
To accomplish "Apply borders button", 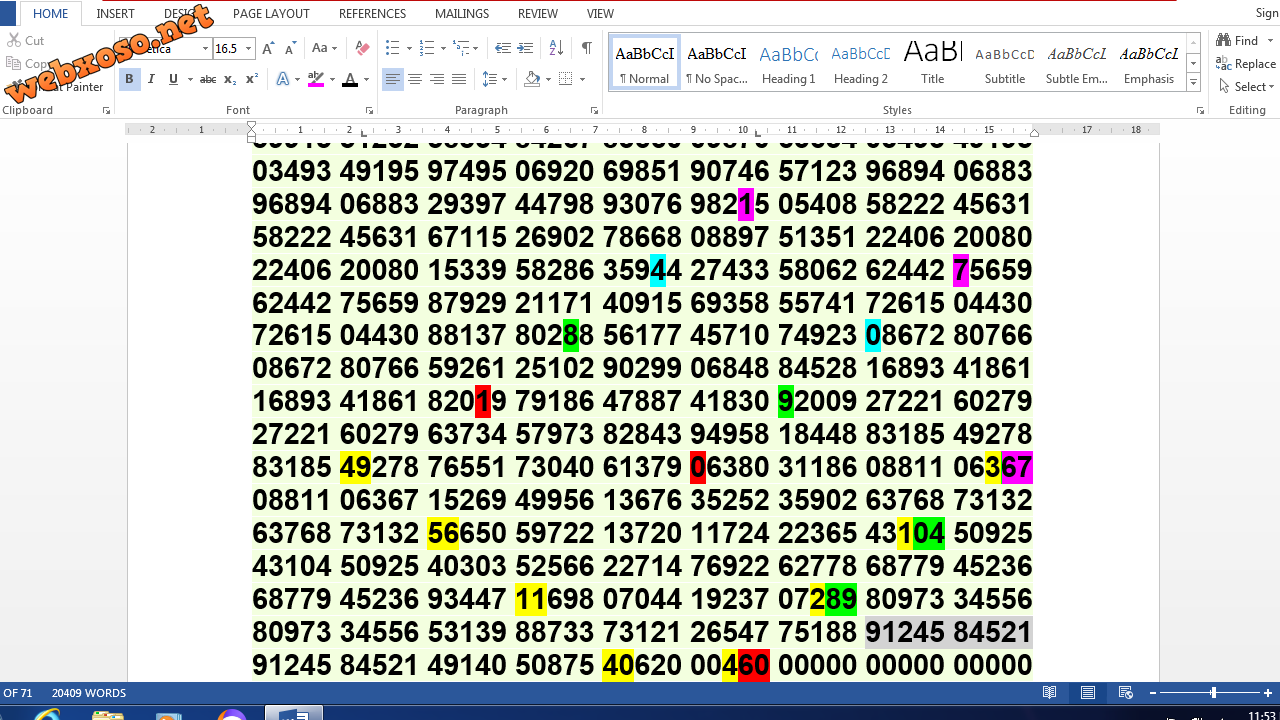I will click(x=566, y=79).
